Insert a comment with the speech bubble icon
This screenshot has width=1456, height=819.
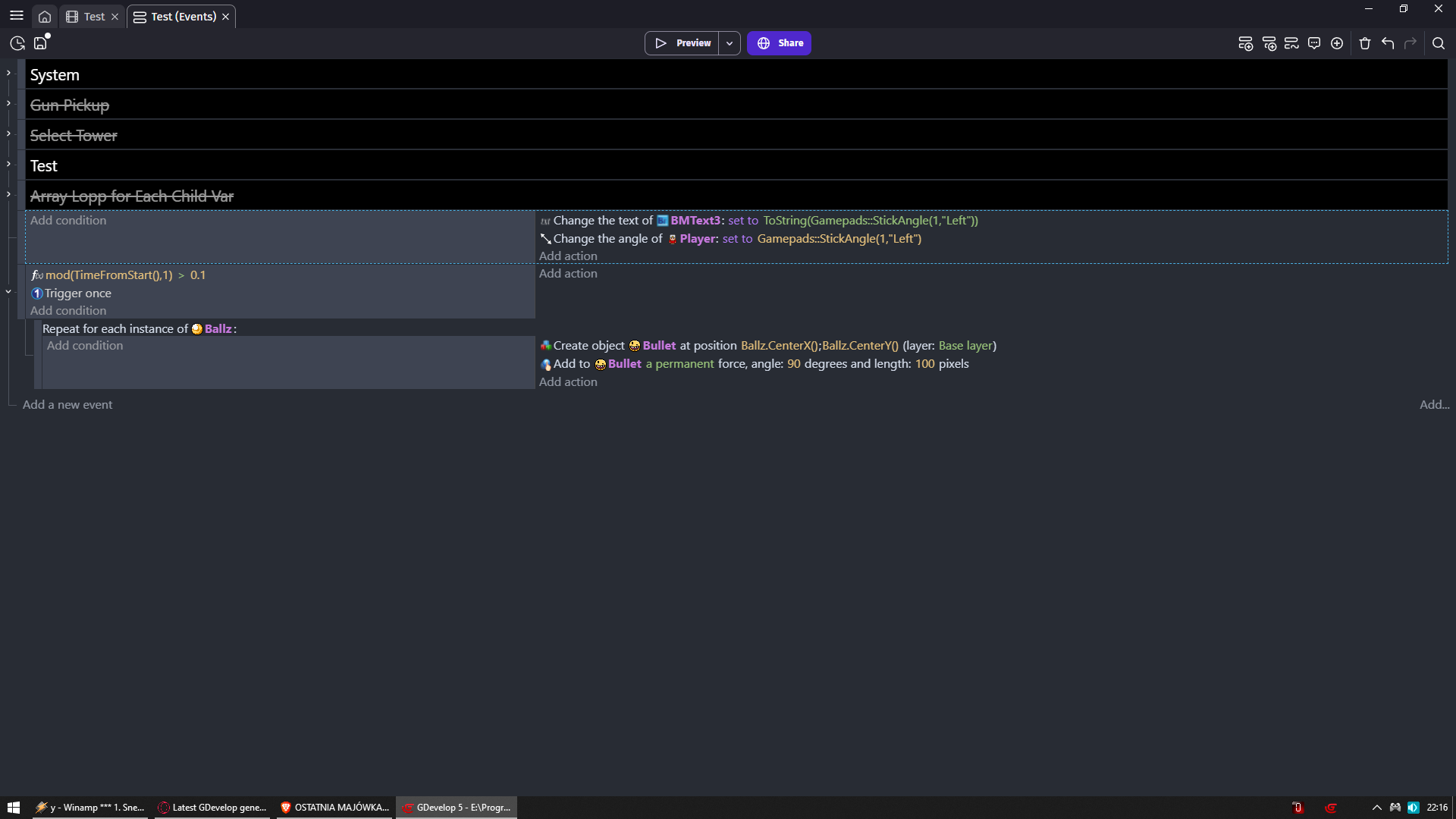pos(1314,43)
